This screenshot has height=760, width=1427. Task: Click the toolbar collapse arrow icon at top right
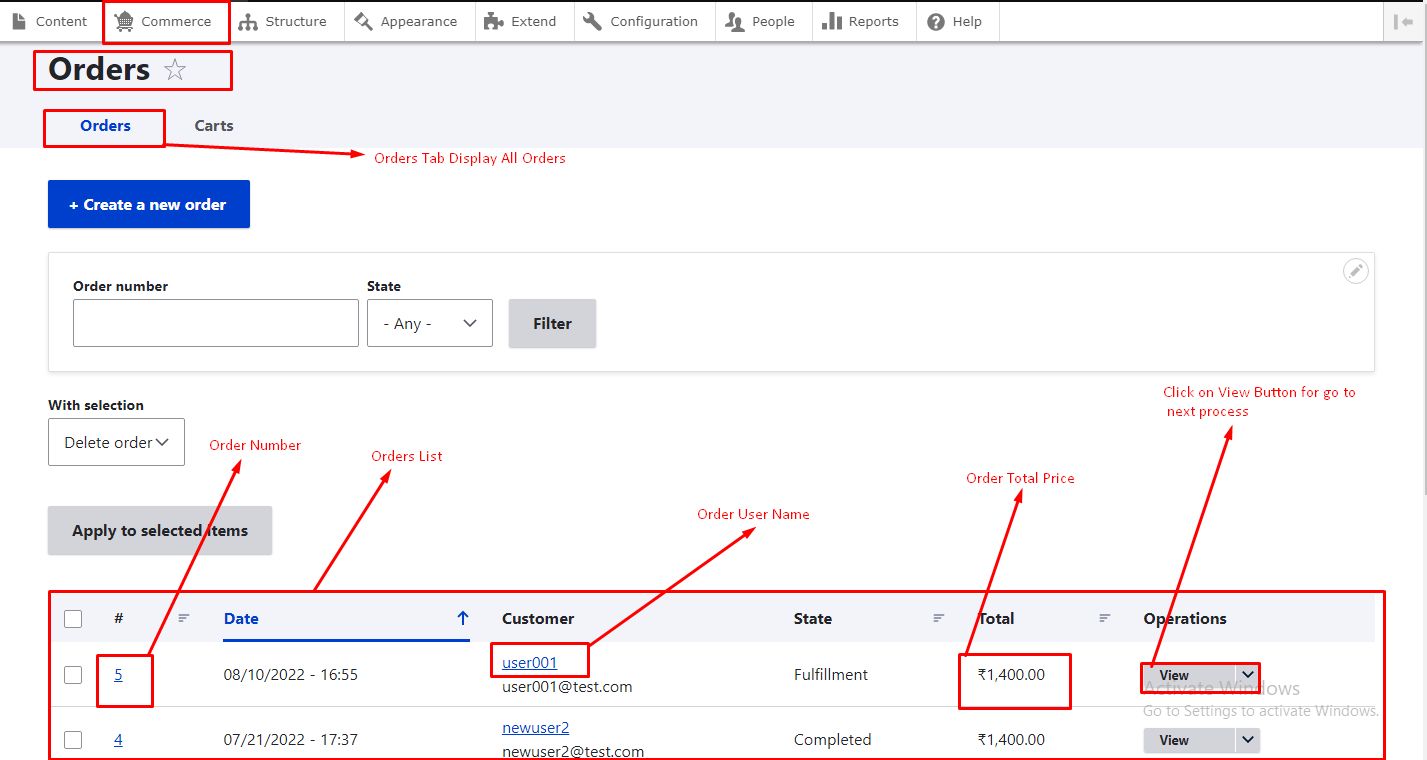(x=1402, y=21)
